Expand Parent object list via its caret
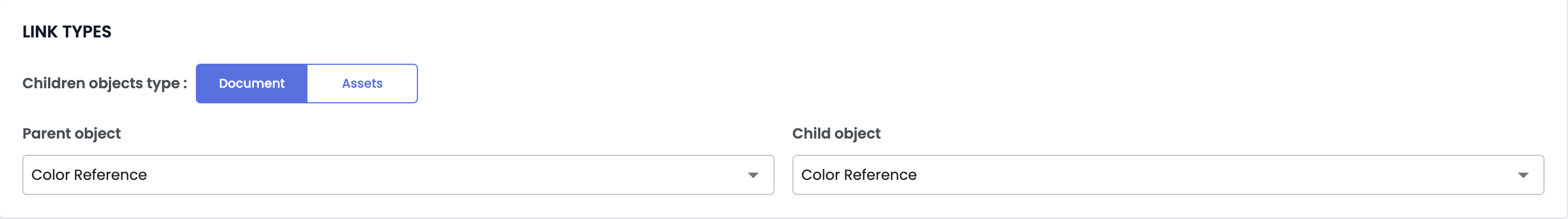Viewport: 1568px width, 219px height. (753, 175)
